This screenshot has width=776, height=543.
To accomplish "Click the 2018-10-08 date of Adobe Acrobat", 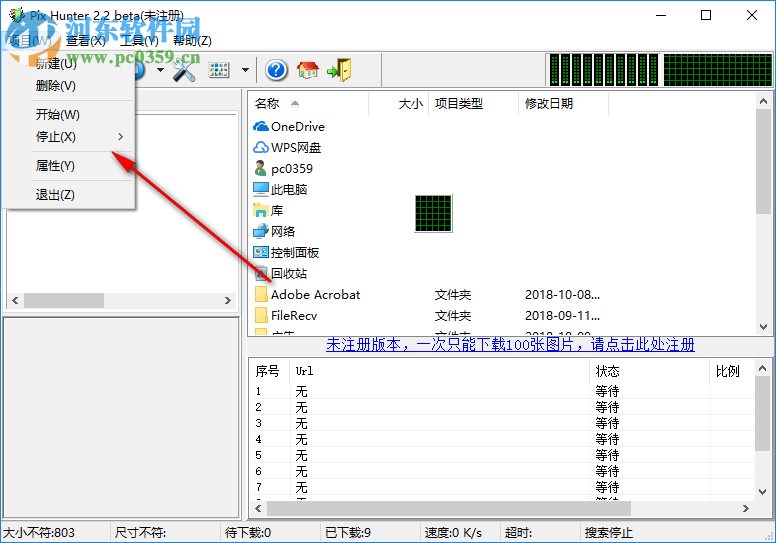I will [562, 295].
